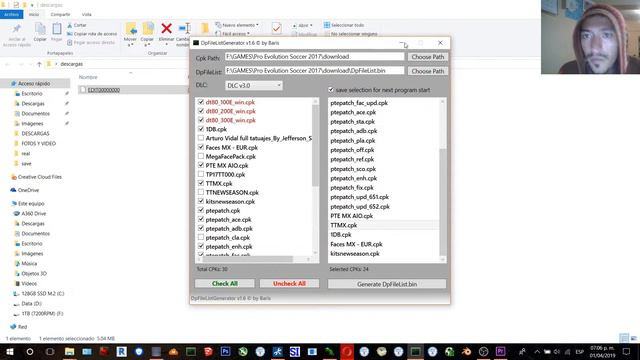The height and width of the screenshot is (360, 640).
Task: Switch to the Inicio ribbon tab
Action: click(x=34, y=14)
